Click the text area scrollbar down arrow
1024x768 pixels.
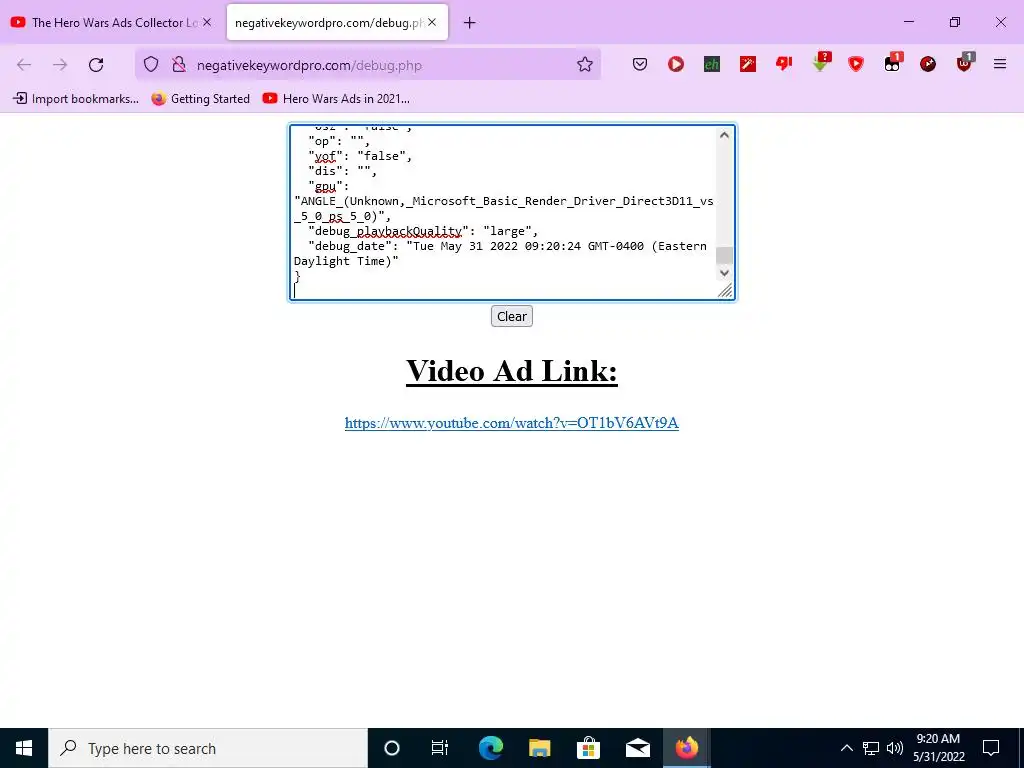pos(724,273)
